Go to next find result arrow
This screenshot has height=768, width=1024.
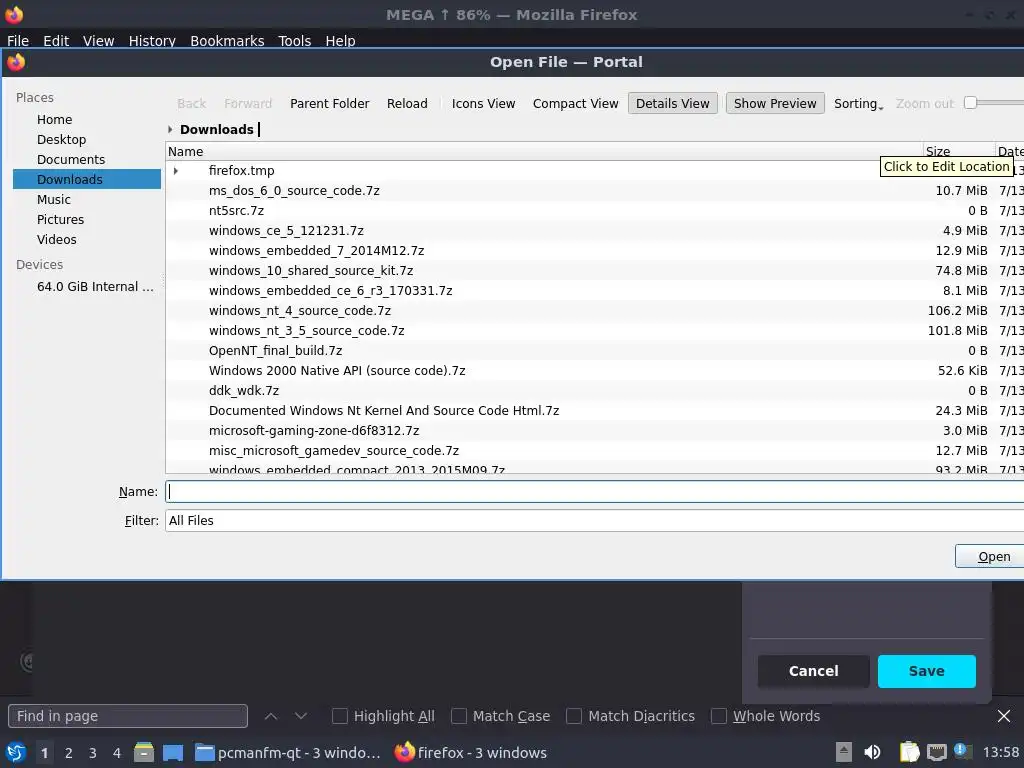pos(301,716)
